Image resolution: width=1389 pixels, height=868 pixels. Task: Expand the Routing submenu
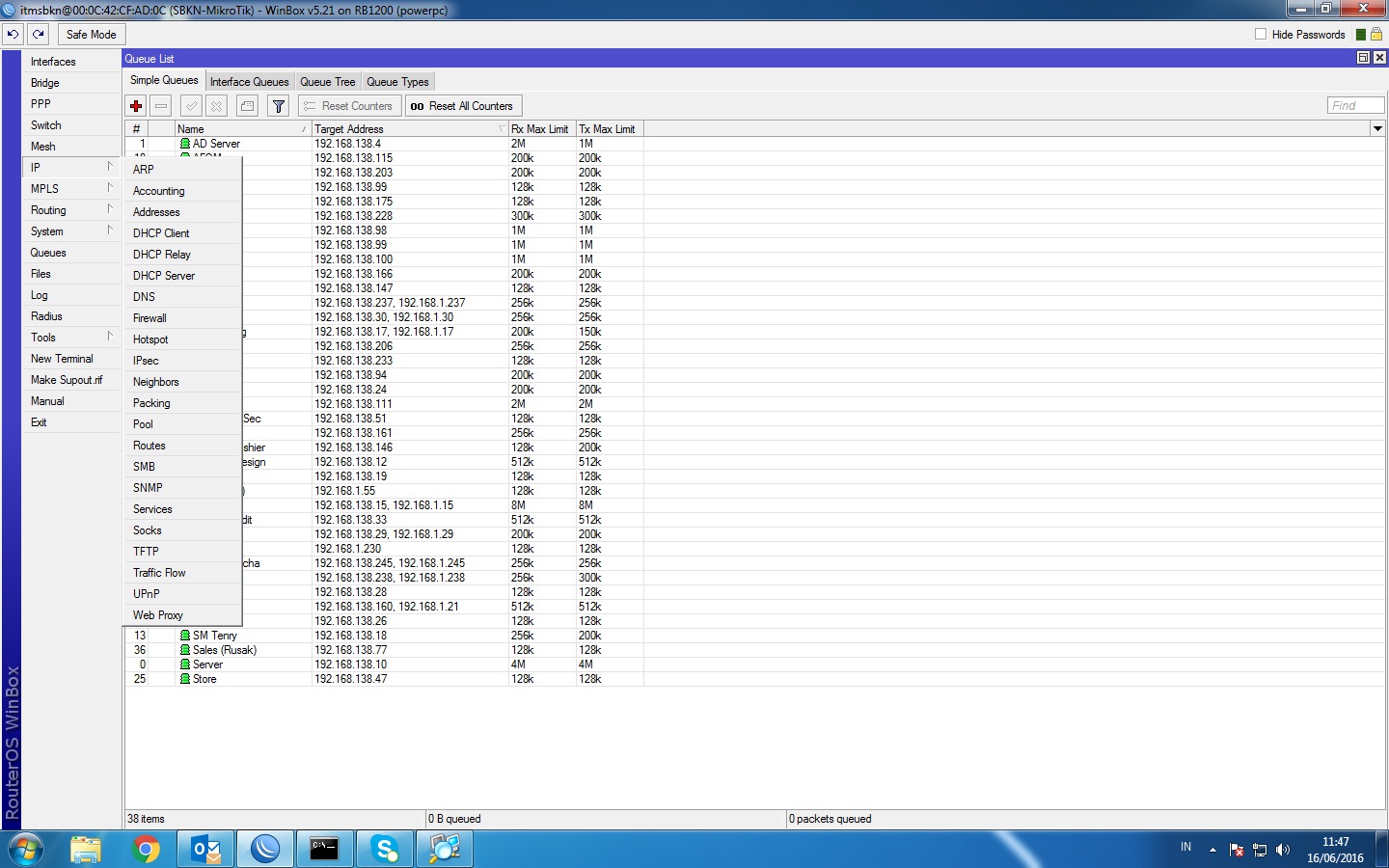click(72, 210)
